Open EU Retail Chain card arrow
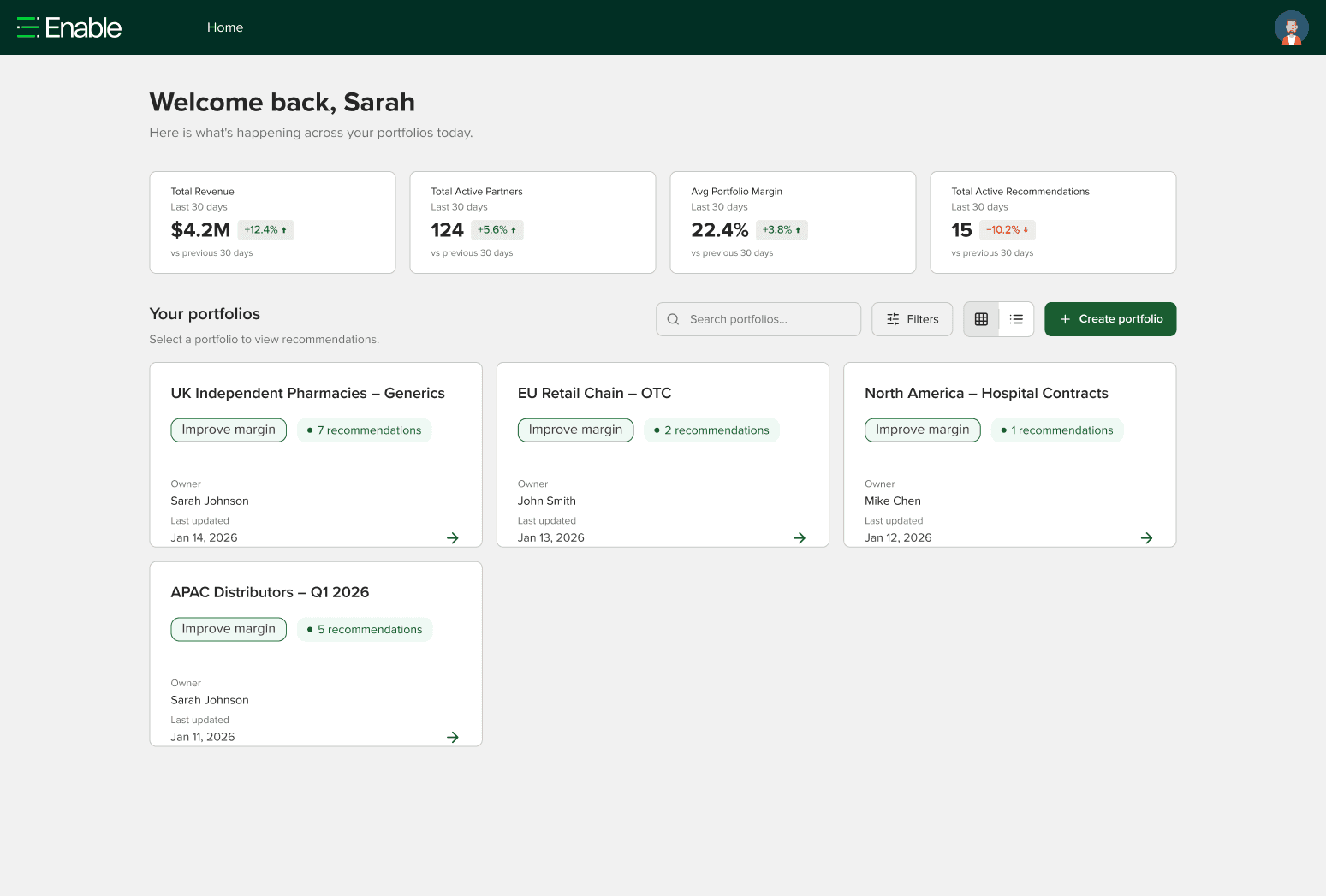Viewport: 1326px width, 896px height. [800, 538]
